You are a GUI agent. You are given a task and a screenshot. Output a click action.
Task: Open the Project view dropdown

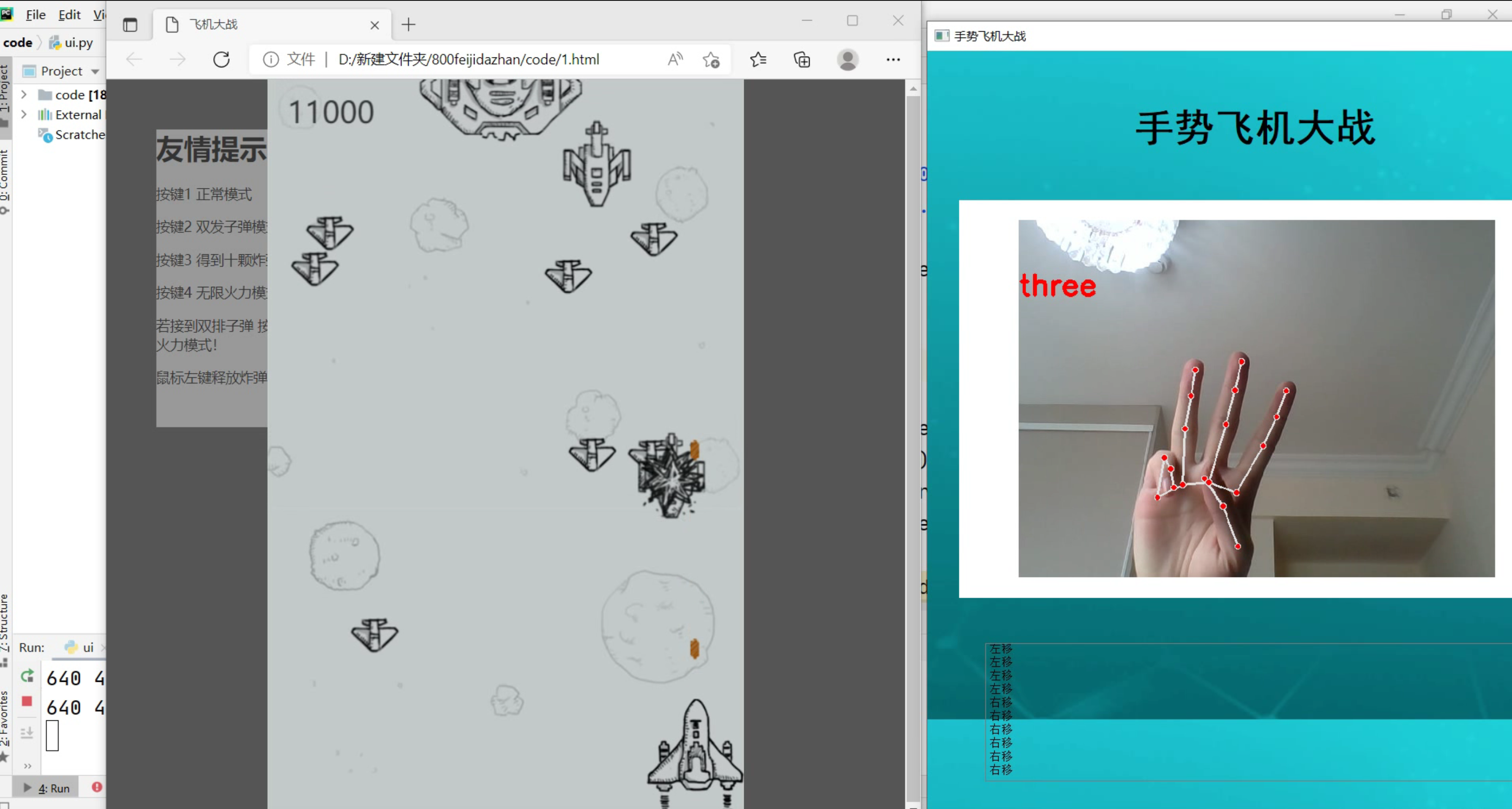pos(95,71)
